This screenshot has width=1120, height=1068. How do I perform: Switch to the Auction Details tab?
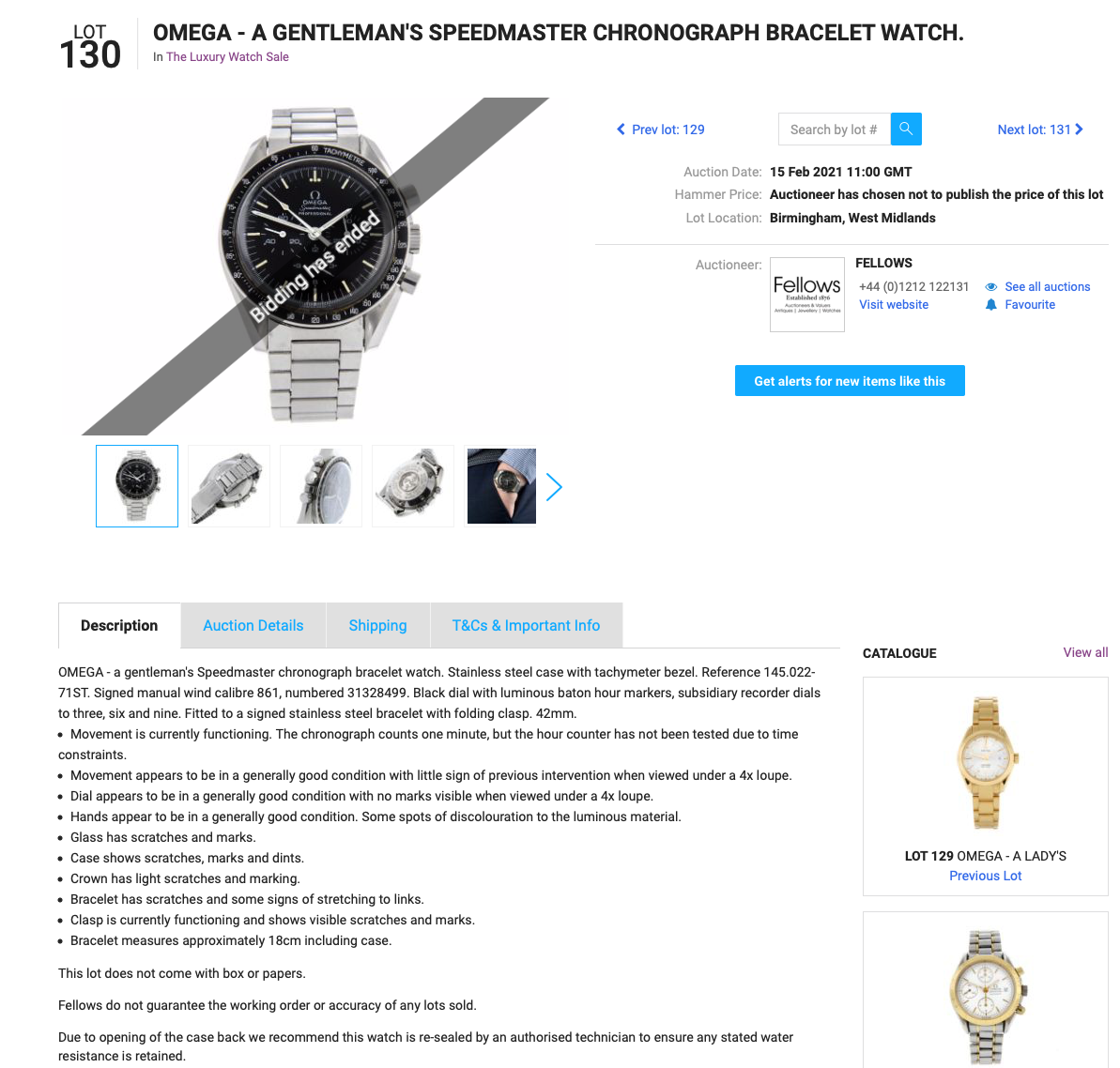pyautogui.click(x=253, y=625)
